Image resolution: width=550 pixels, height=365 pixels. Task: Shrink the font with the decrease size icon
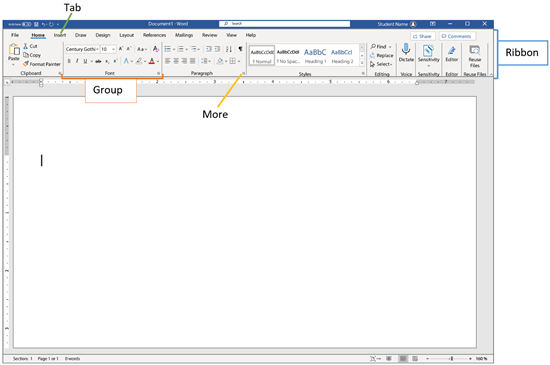pos(129,49)
